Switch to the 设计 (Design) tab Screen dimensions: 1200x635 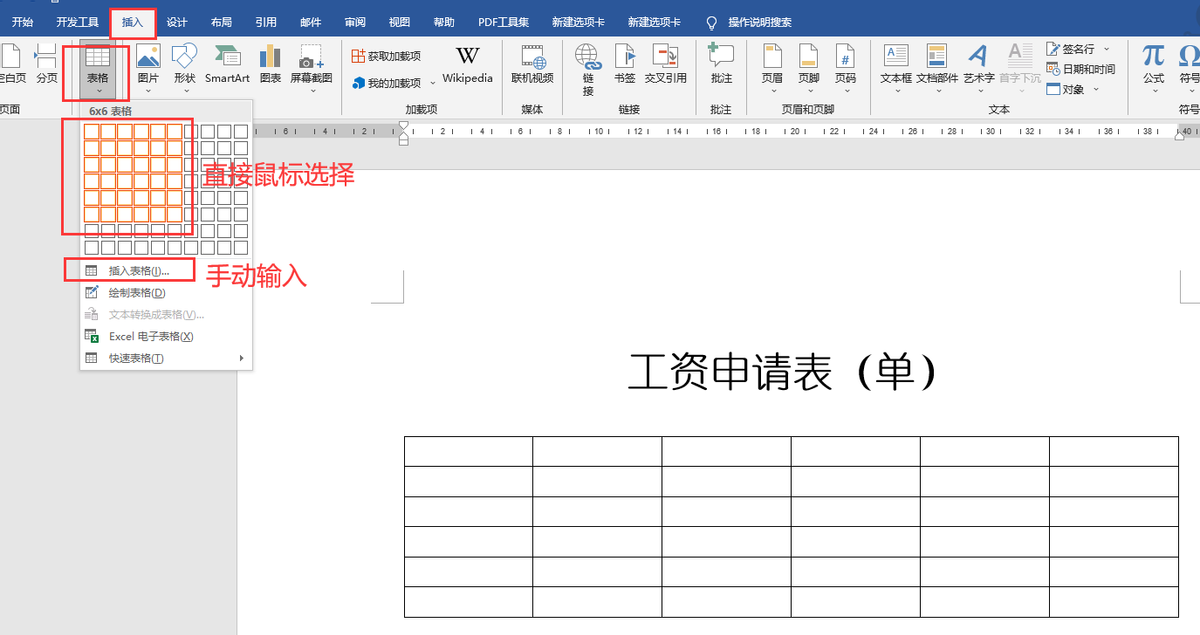tap(177, 22)
